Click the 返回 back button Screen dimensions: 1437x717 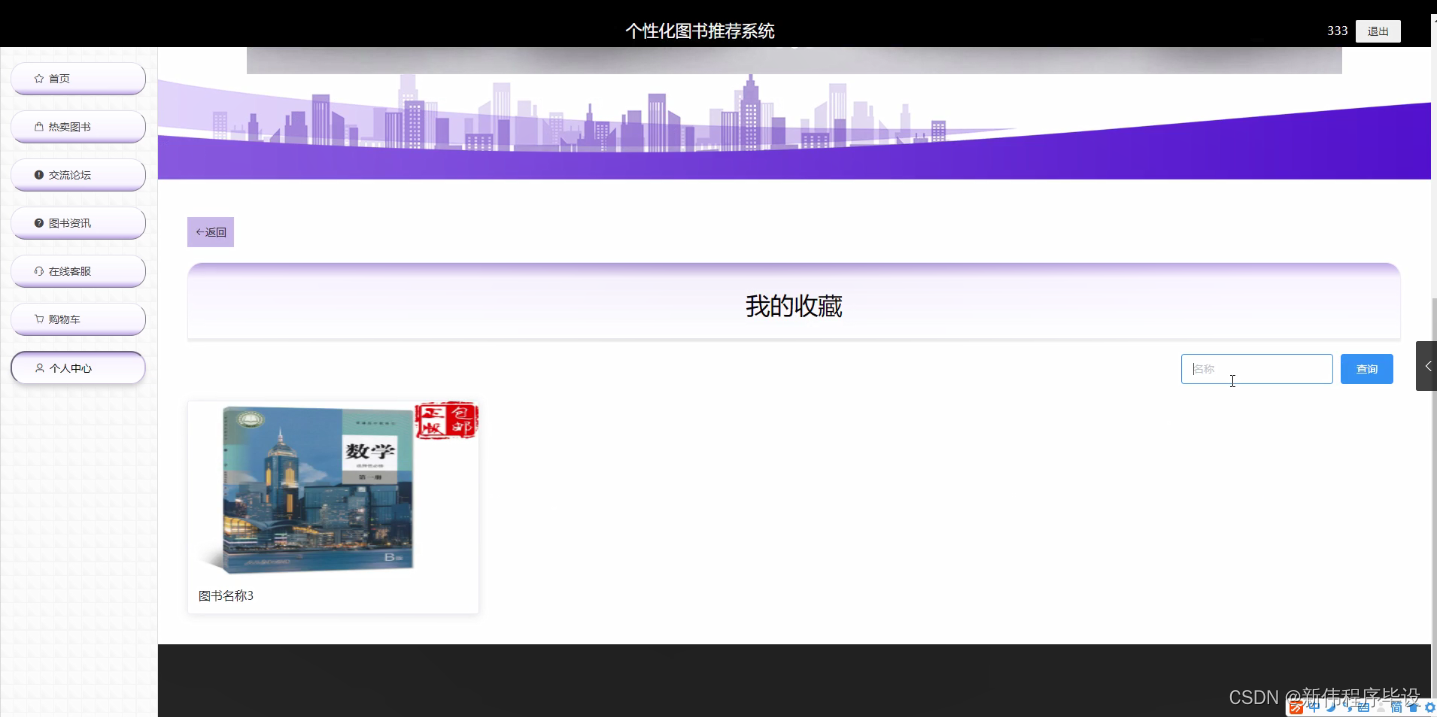[210, 231]
